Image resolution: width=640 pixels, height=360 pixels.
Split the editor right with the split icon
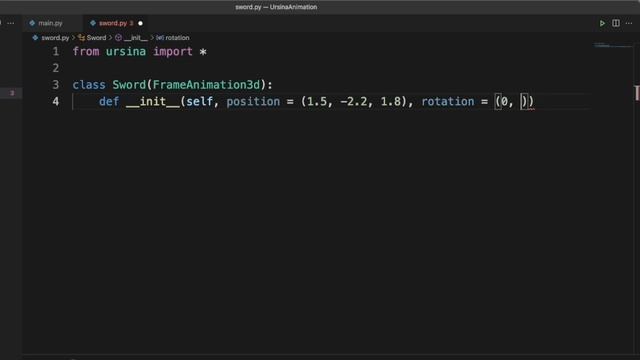[x=616, y=23]
